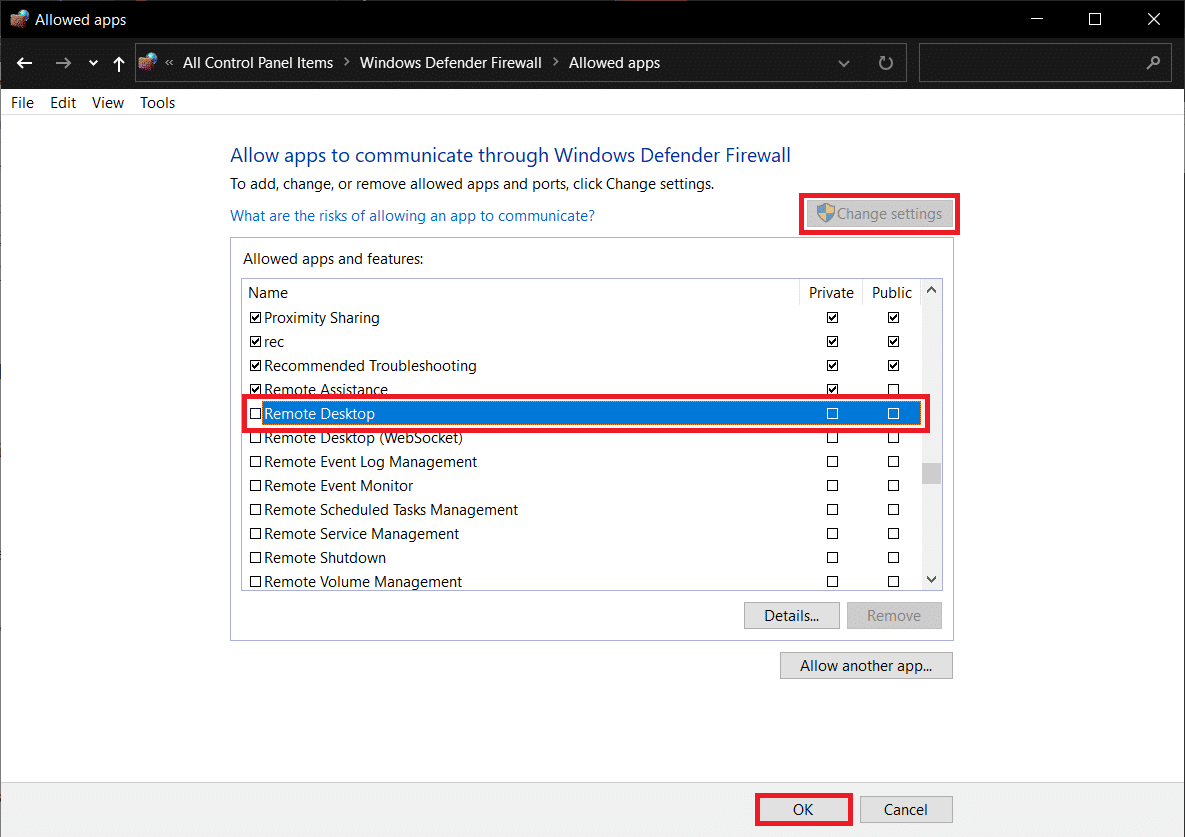Click the search magnifier icon

coord(1153,63)
